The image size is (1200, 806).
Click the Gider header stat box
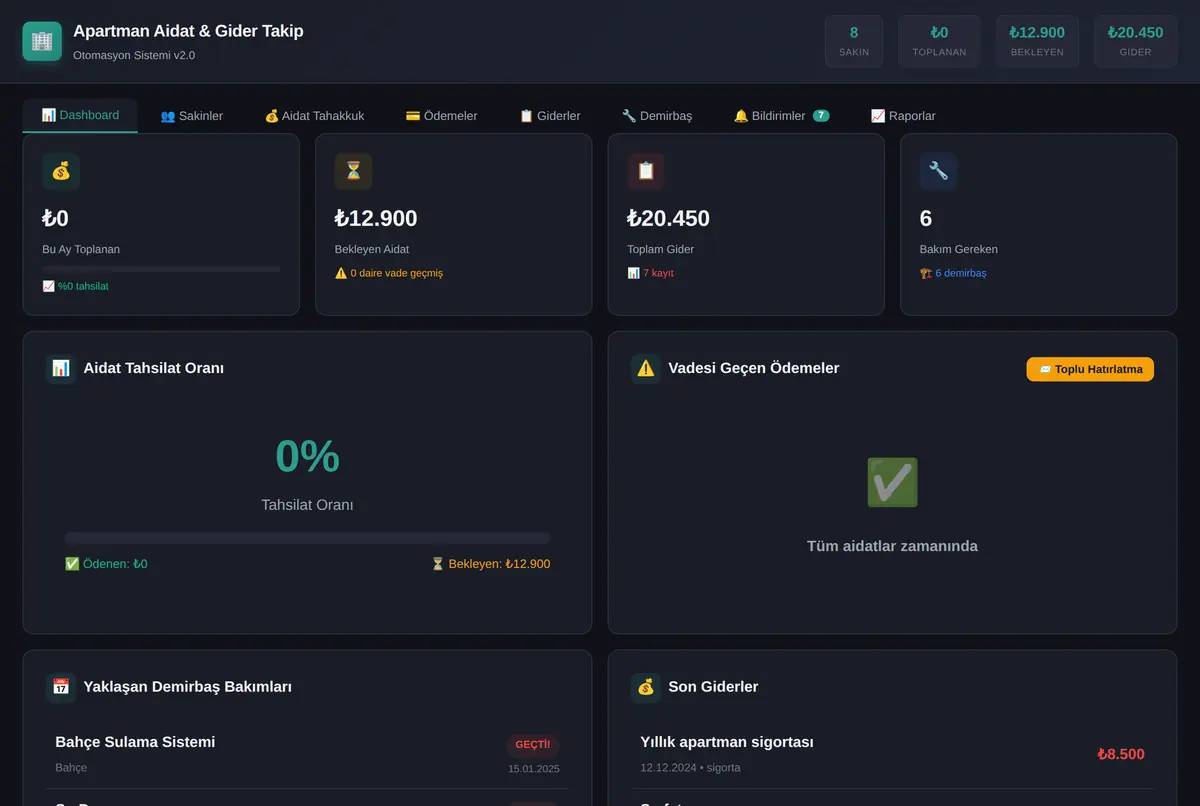pos(1136,41)
